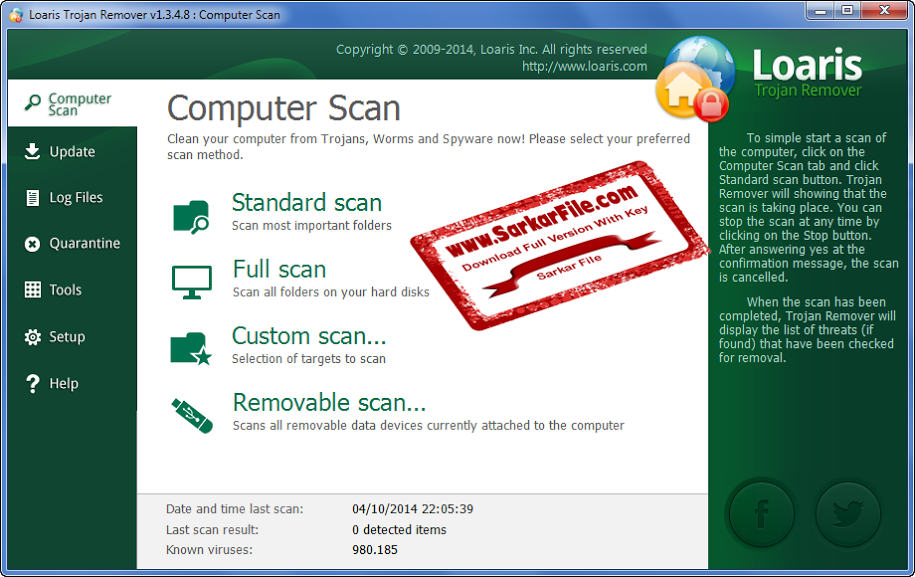Click the Update download arrow icon
This screenshot has width=915, height=577.
[33, 151]
